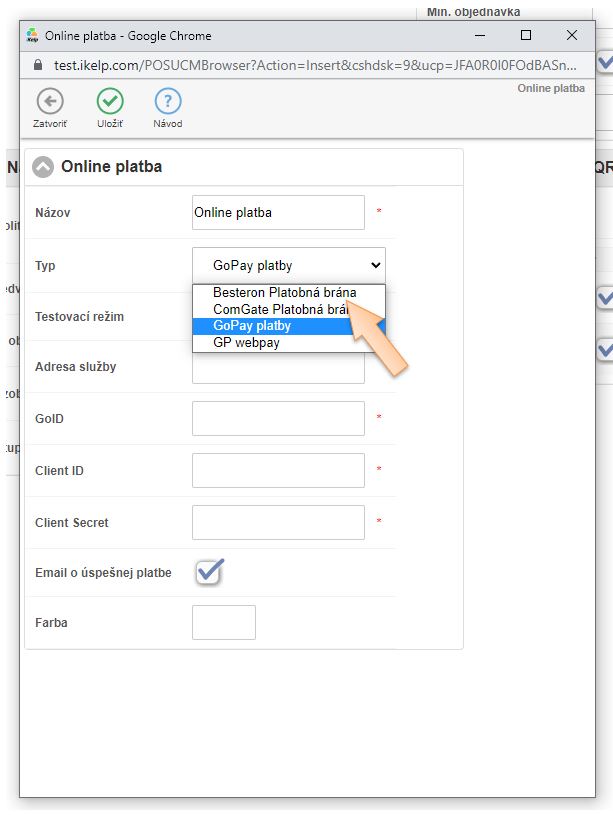613x815 pixels.
Task: Click the Názov text field
Action: pyautogui.click(x=278, y=212)
